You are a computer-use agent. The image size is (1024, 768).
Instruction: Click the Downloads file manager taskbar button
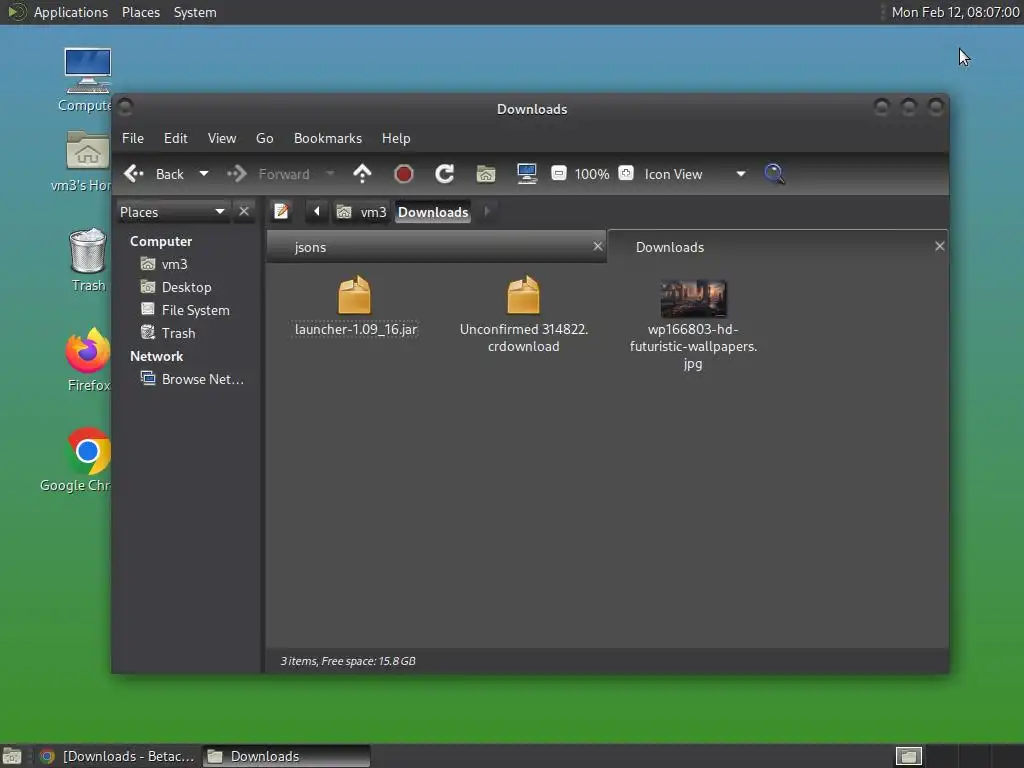(286, 756)
